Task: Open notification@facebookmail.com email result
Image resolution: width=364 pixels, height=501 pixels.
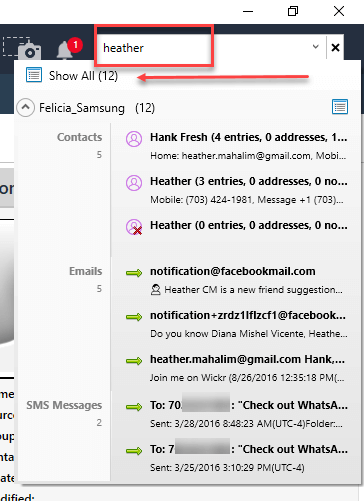Action: click(x=233, y=271)
